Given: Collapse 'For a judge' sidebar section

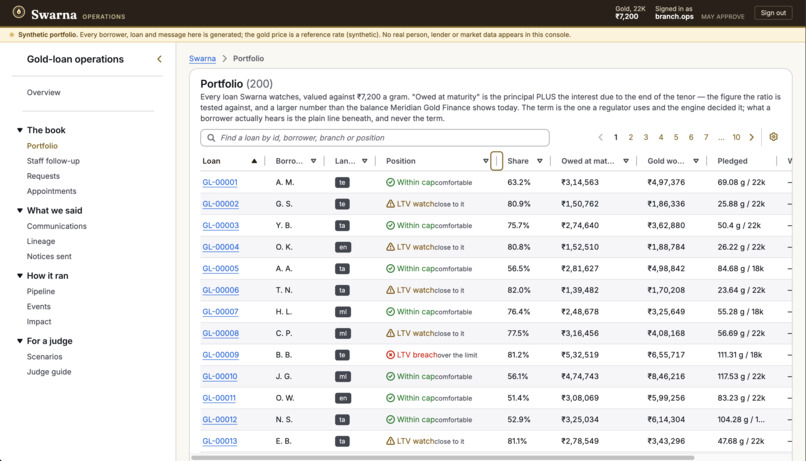Looking at the screenshot, I should pos(20,341).
